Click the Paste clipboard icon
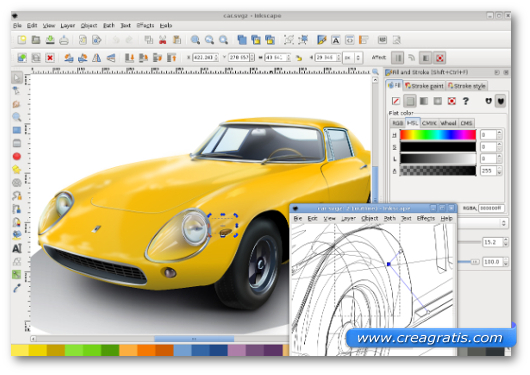The height and width of the screenshot is (375, 530). 176,40
